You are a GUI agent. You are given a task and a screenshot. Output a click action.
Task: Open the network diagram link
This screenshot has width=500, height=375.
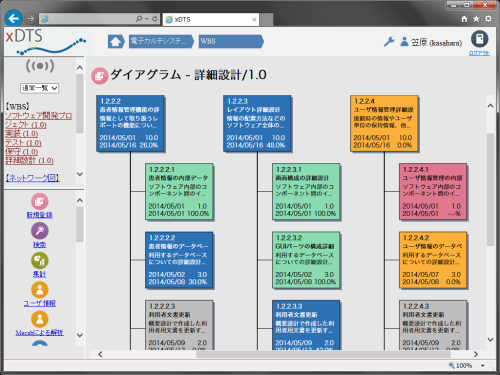click(32, 178)
